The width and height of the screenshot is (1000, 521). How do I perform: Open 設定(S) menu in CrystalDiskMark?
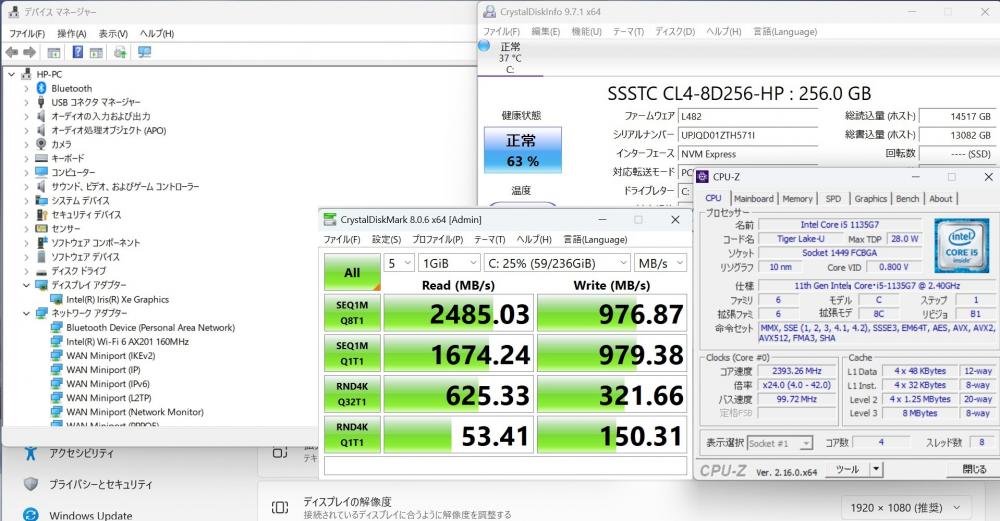click(x=386, y=239)
